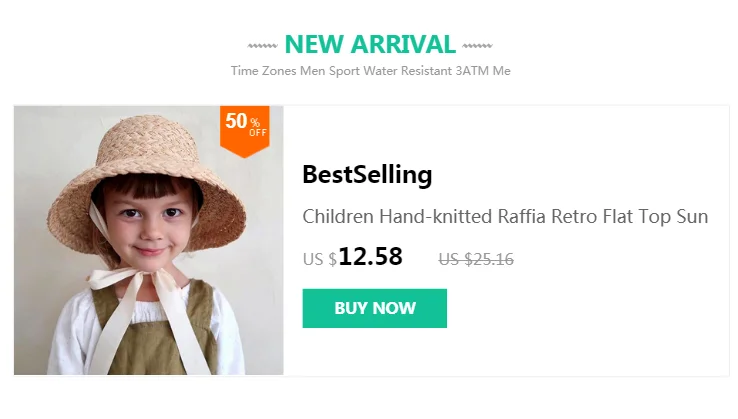Click the OFF text inside the orange badge
The height and width of the screenshot is (419, 738).
258,133
